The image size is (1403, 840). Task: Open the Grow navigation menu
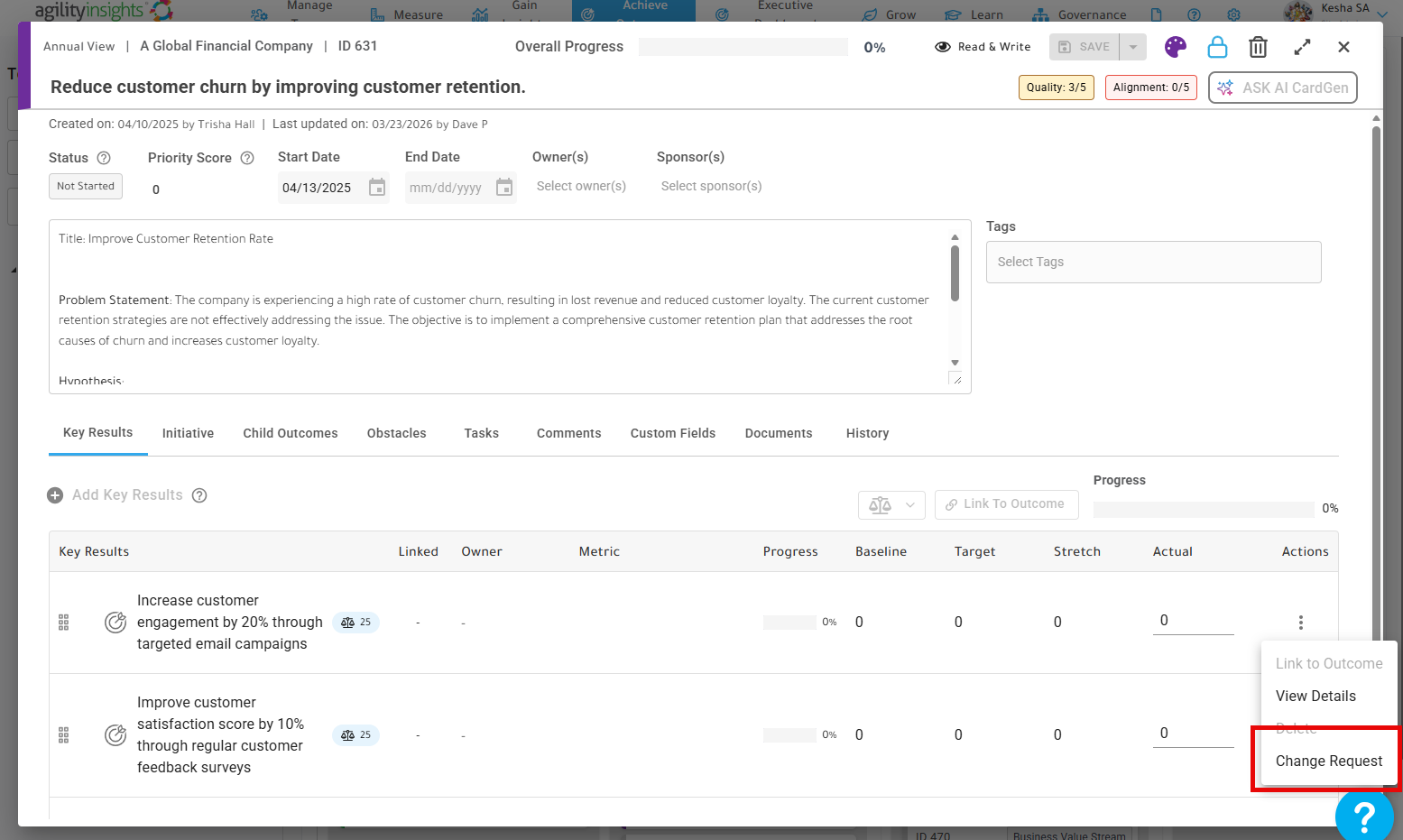tap(889, 14)
